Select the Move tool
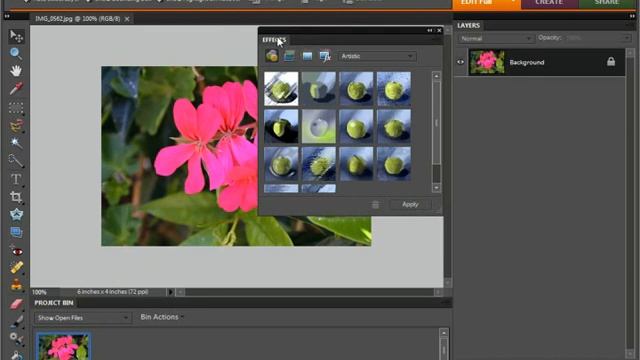Screen dimensions: 640x360 click(16, 36)
